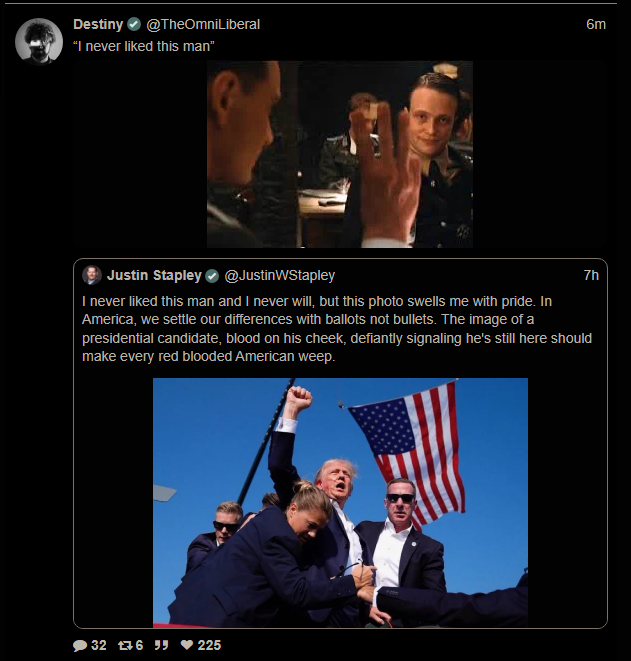Open Justin Stapley's display name
631x661 pixels.
pyautogui.click(x=154, y=275)
